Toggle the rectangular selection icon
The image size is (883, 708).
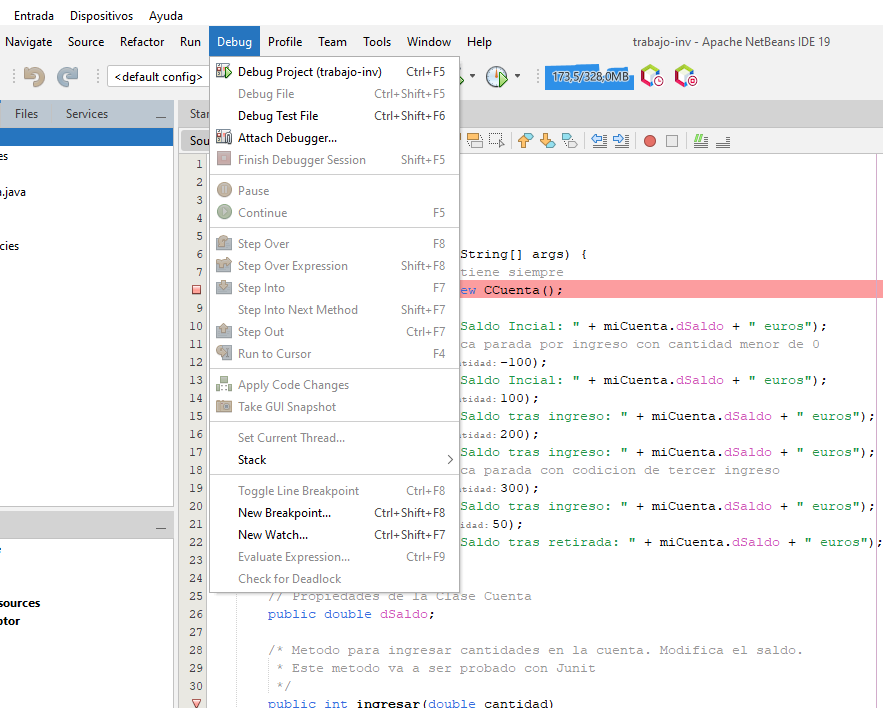pyautogui.click(x=496, y=141)
